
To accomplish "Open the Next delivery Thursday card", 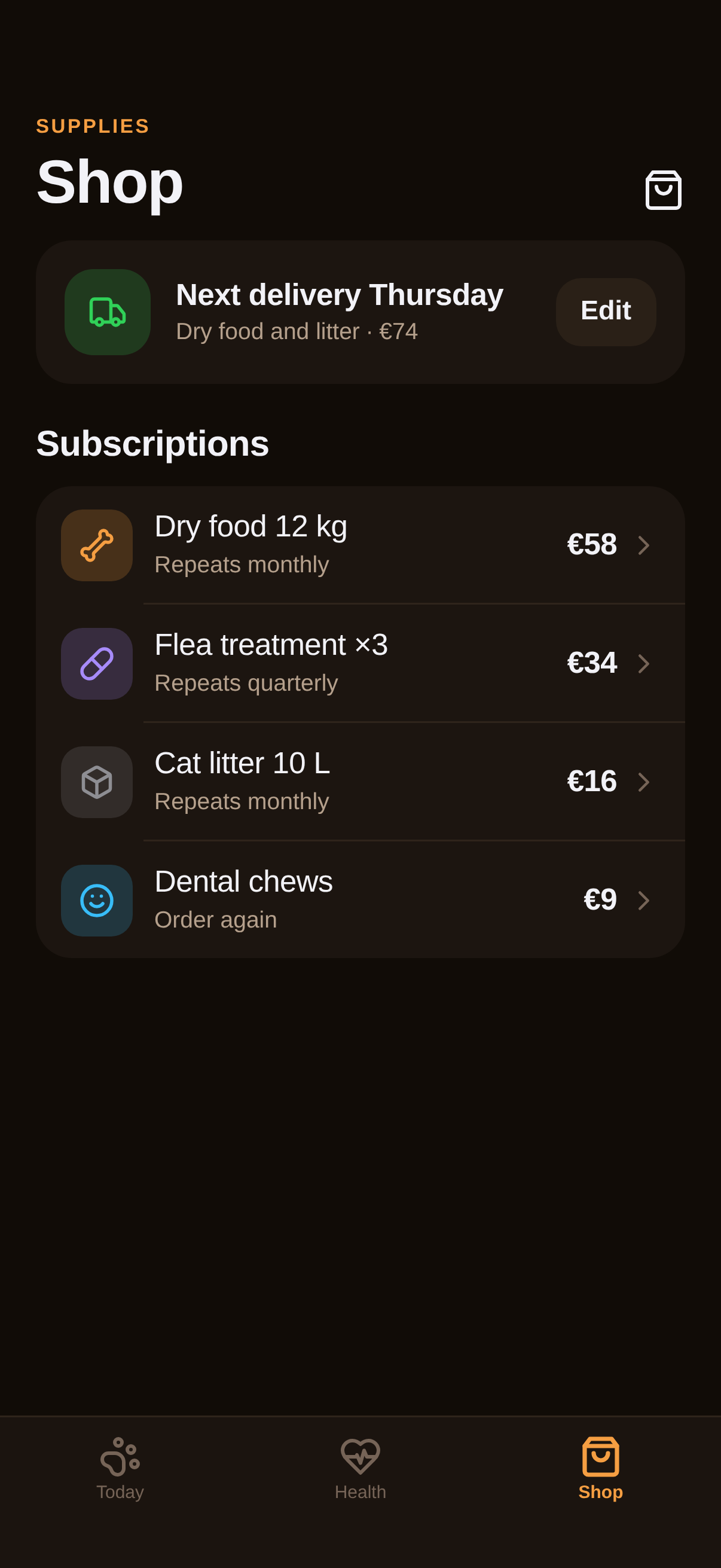I will [360, 312].
